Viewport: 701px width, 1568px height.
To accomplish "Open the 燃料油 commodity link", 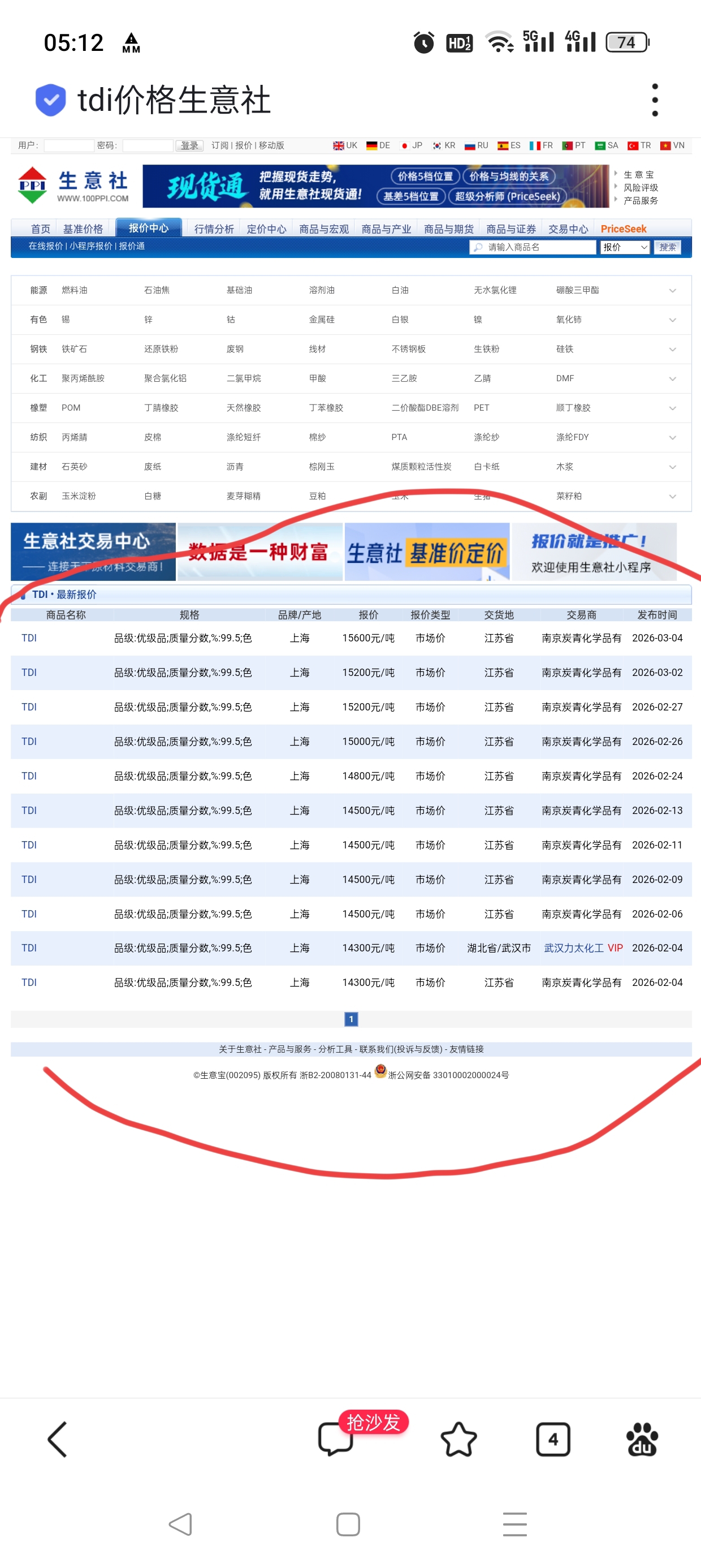I will [74, 290].
